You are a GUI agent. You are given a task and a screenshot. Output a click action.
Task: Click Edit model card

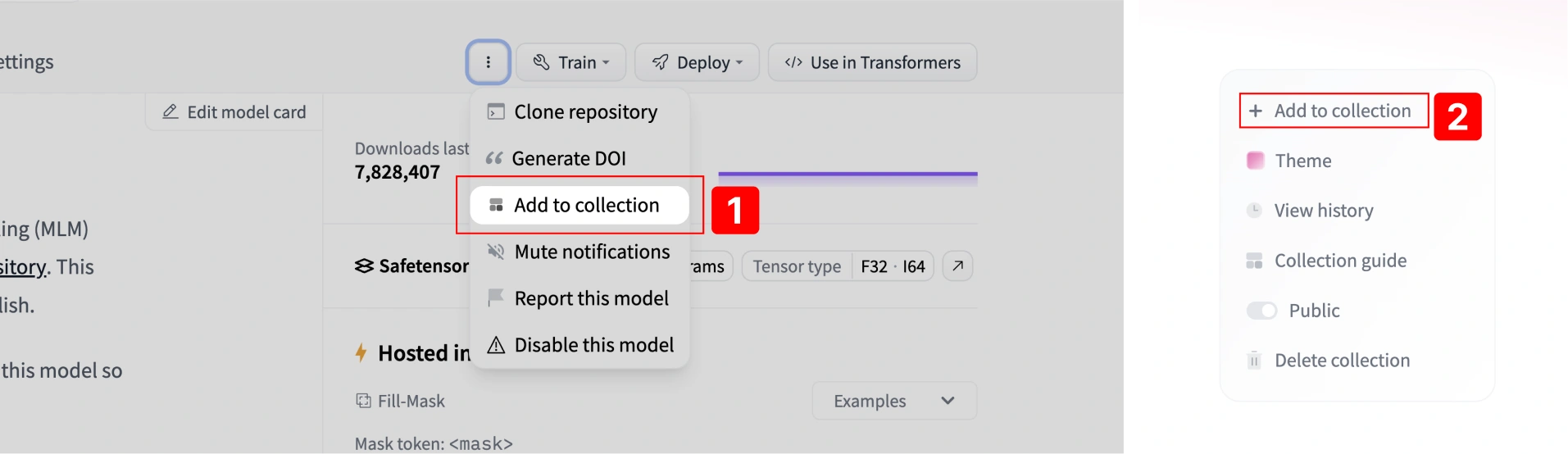234,112
